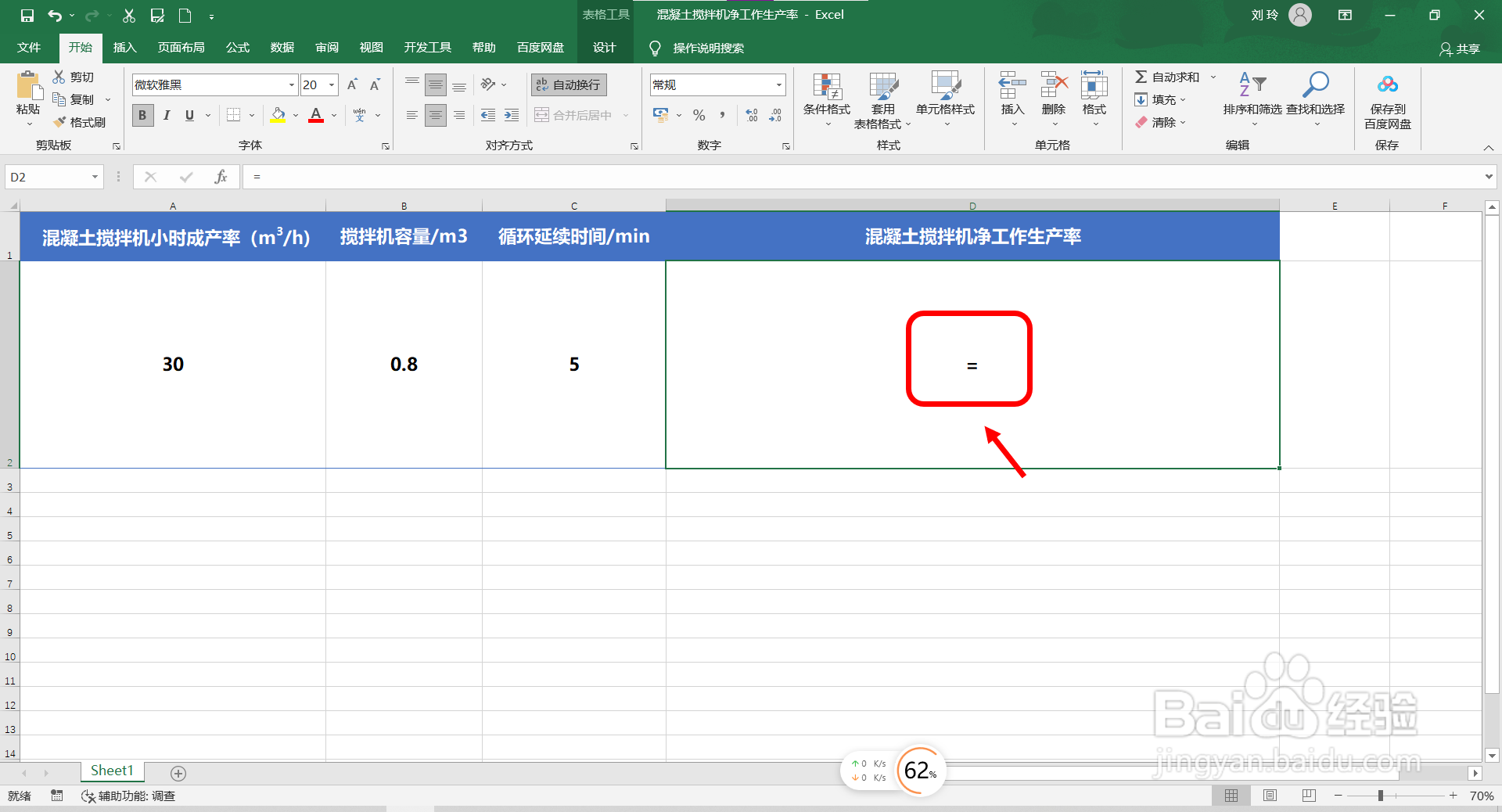Toggle Bold formatting
The height and width of the screenshot is (812, 1502).
coord(142,115)
